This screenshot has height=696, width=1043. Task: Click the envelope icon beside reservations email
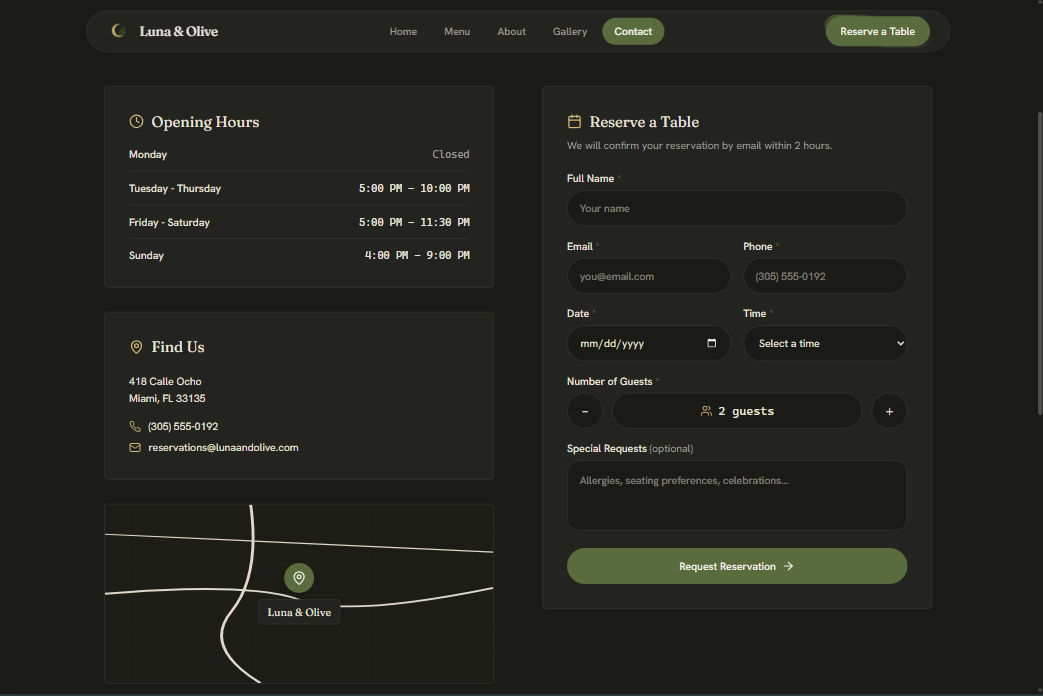pos(135,448)
